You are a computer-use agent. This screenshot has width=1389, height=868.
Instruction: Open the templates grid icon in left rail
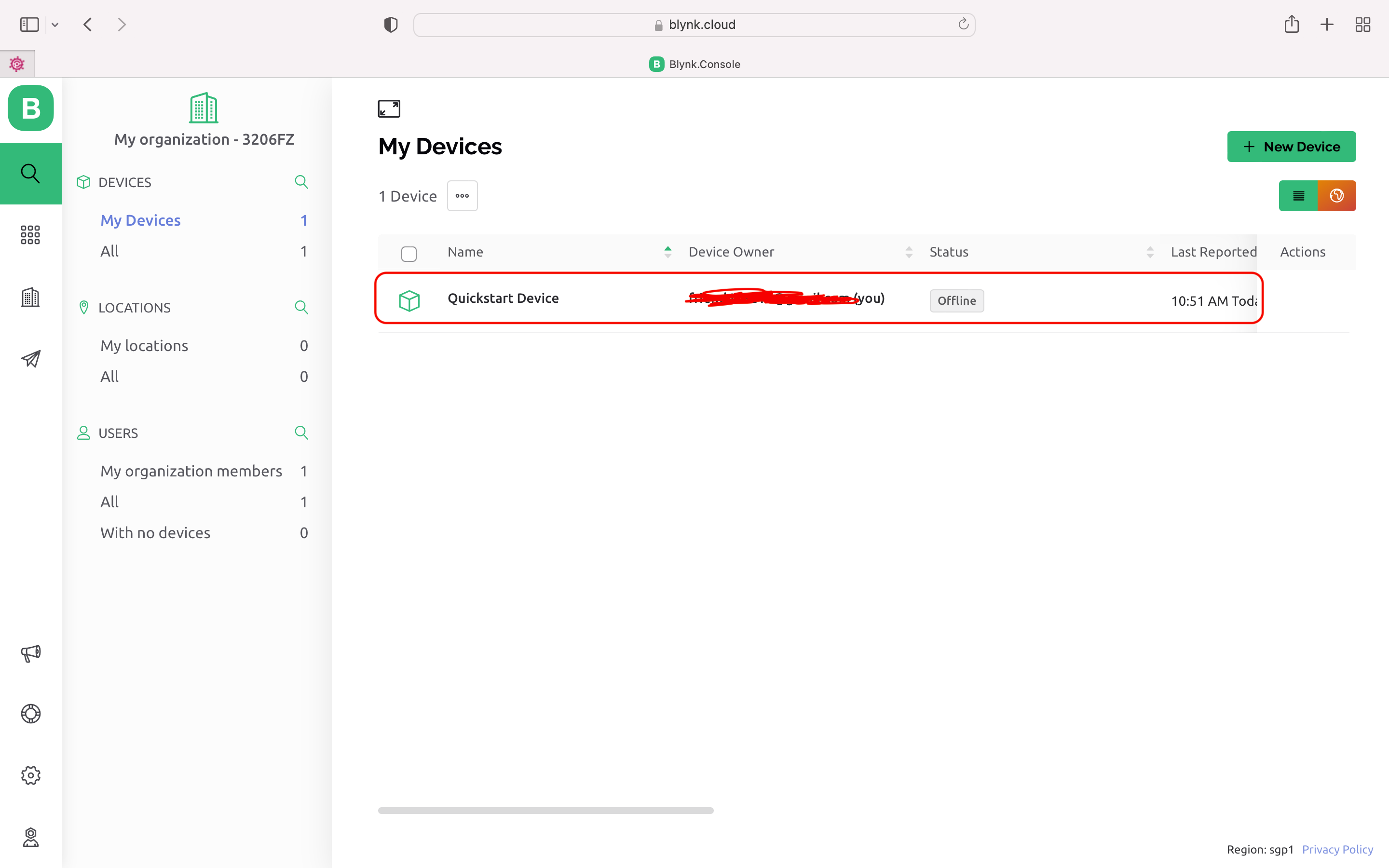click(x=30, y=235)
